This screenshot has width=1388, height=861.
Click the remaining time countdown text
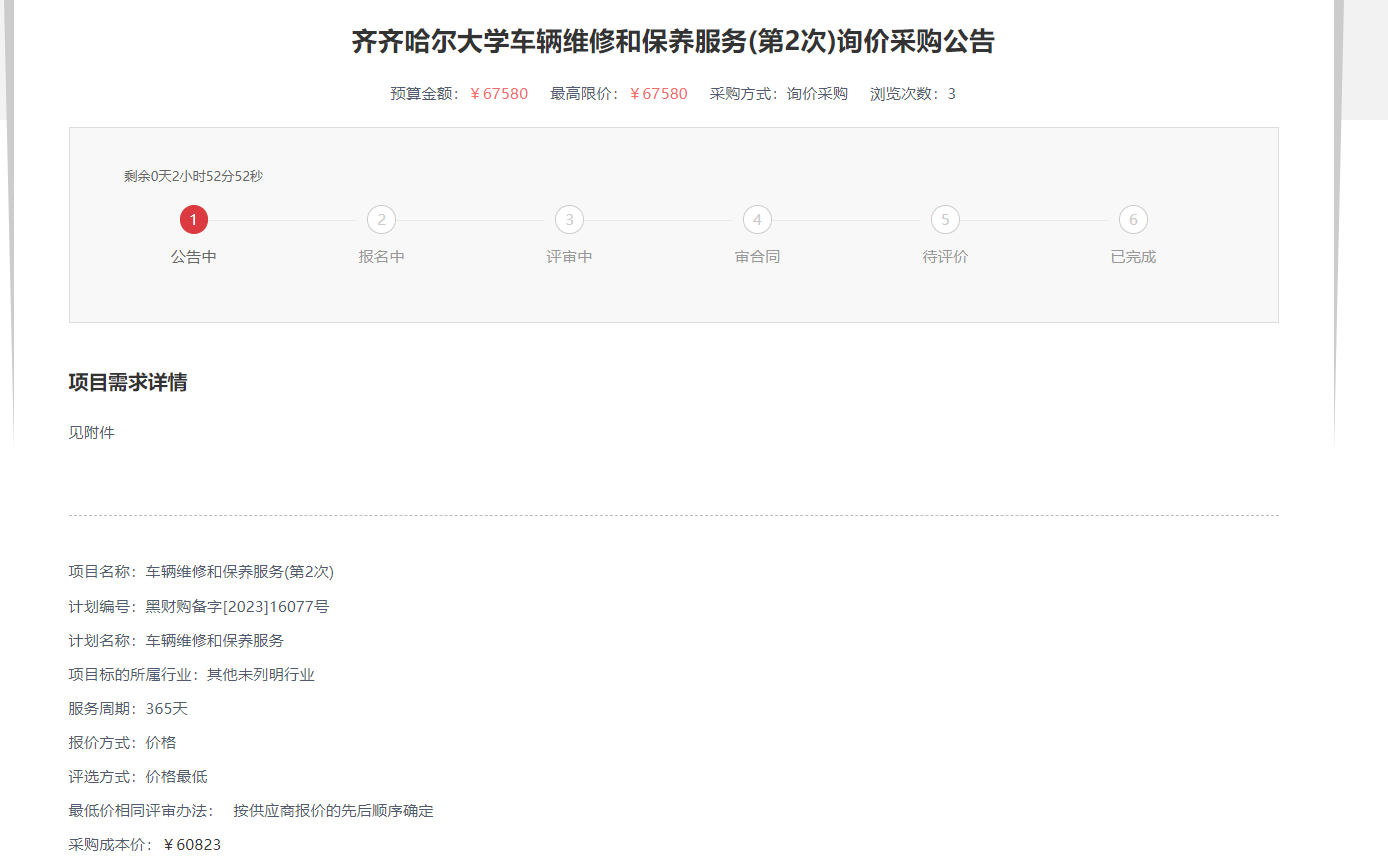tap(194, 177)
